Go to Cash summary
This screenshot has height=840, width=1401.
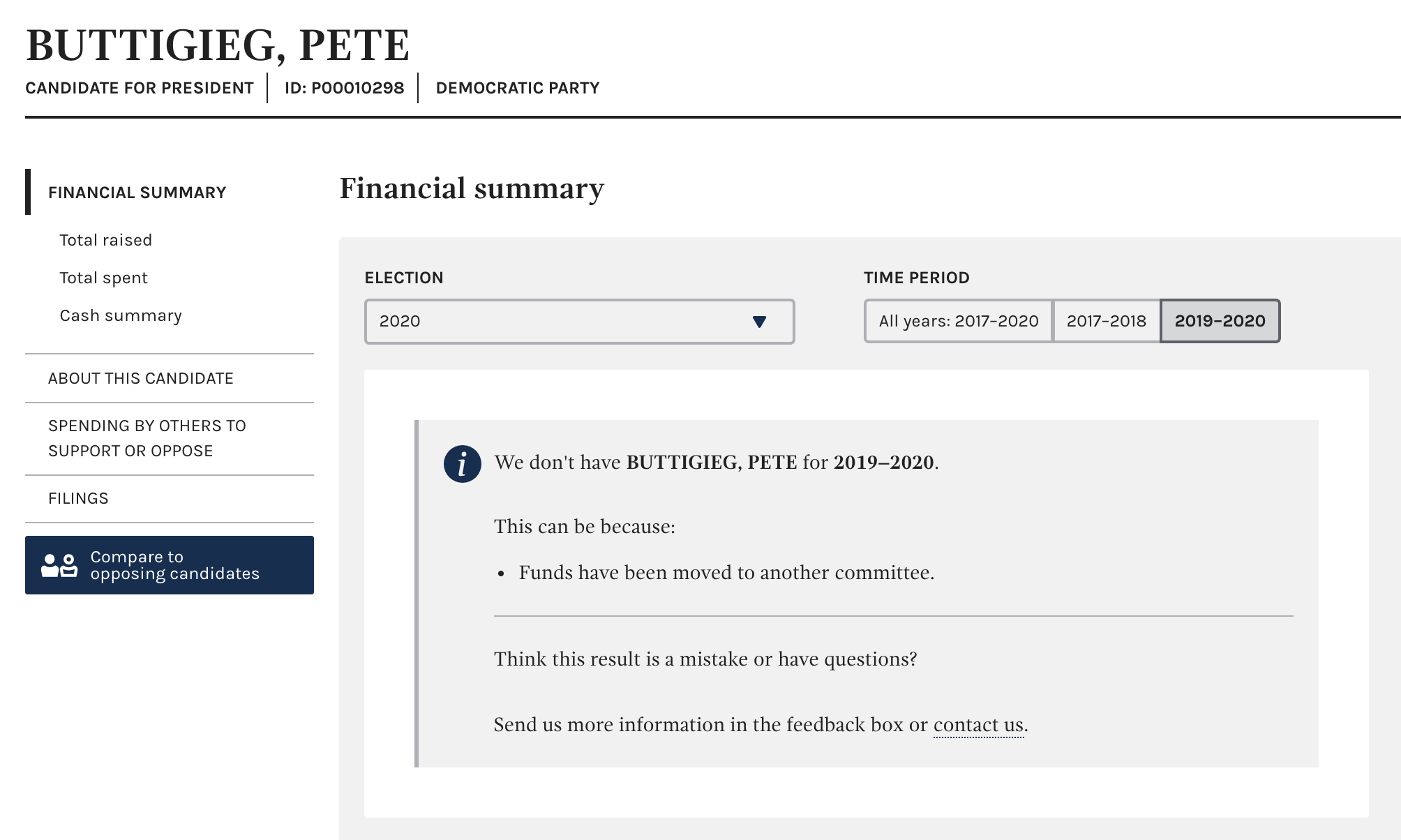pos(121,315)
